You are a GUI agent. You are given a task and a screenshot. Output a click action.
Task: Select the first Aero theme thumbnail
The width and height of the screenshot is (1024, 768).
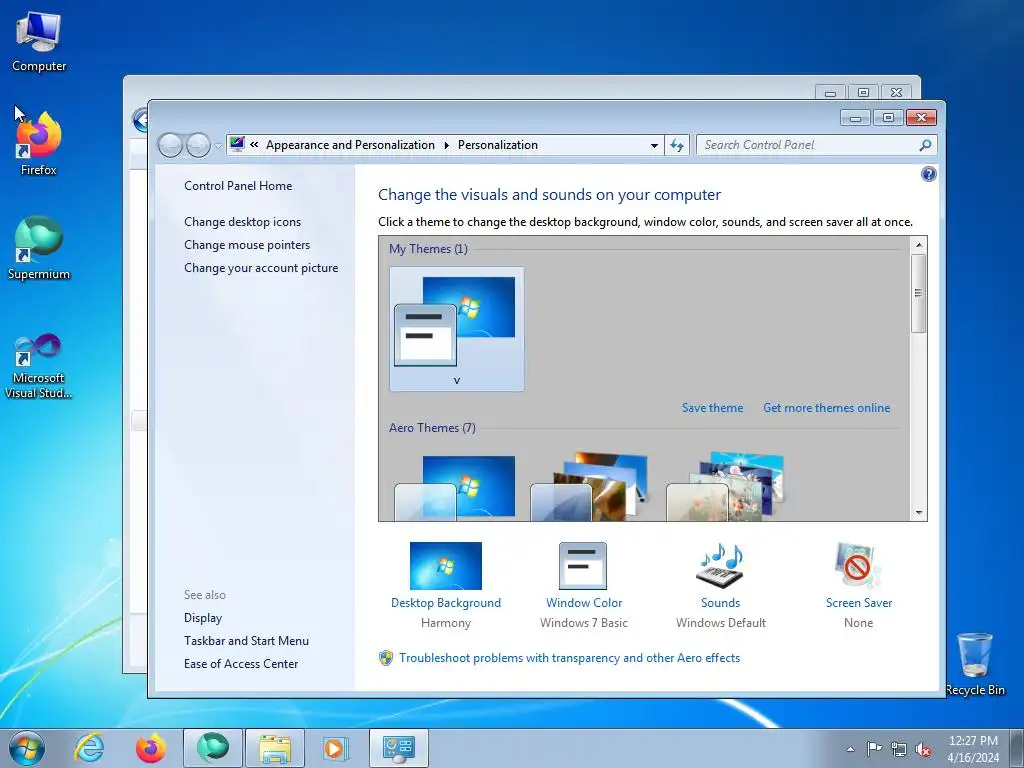(x=456, y=487)
